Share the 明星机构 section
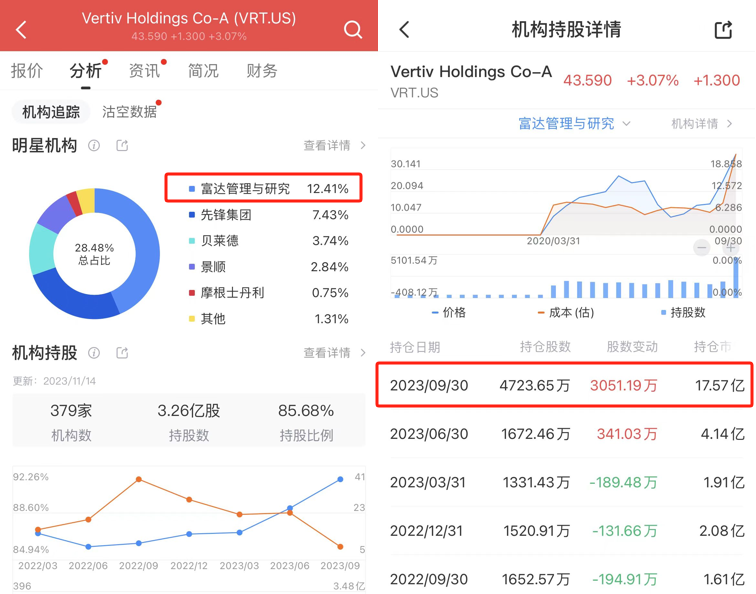The width and height of the screenshot is (756, 594). [122, 146]
